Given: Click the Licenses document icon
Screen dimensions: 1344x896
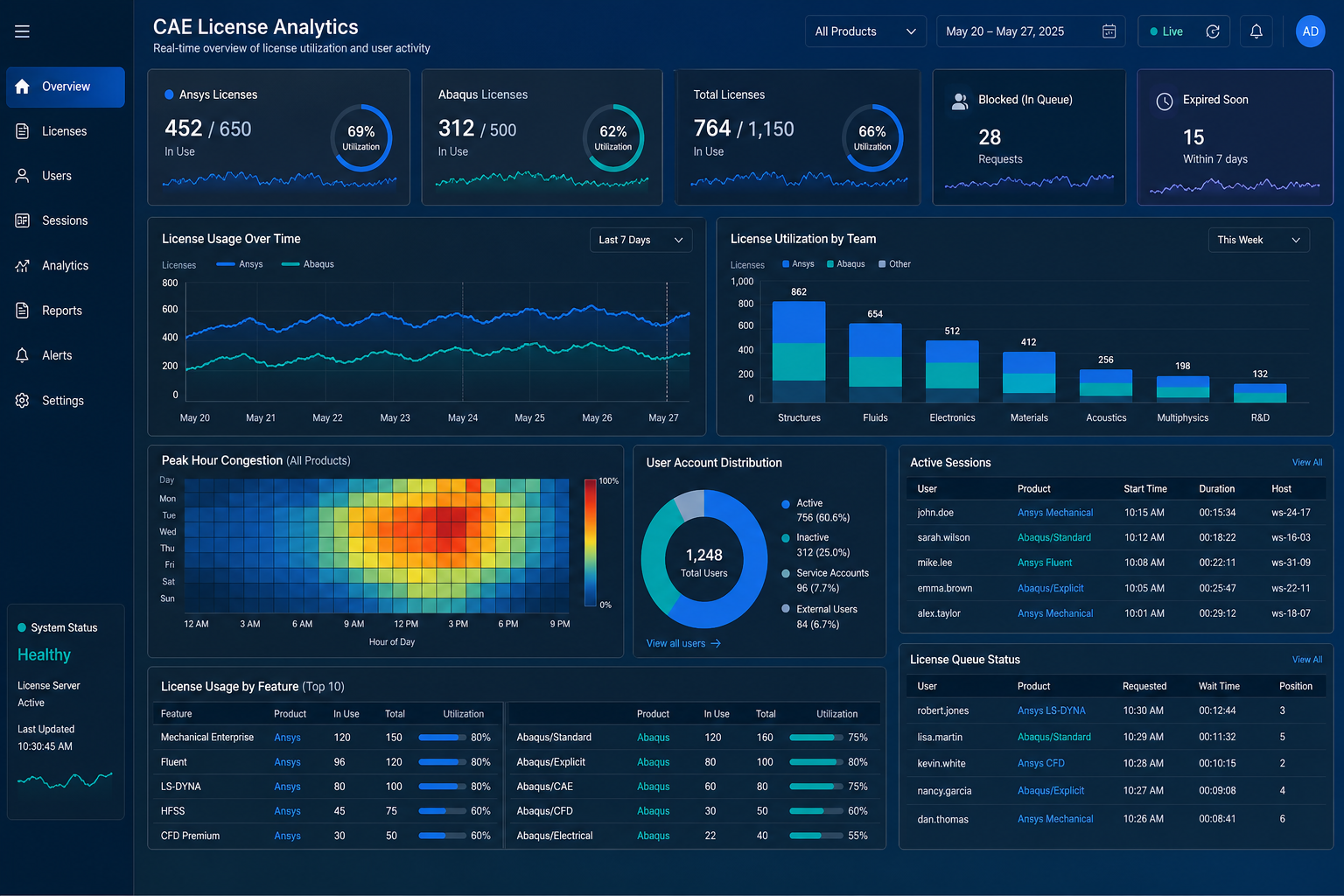Looking at the screenshot, I should click(23, 131).
